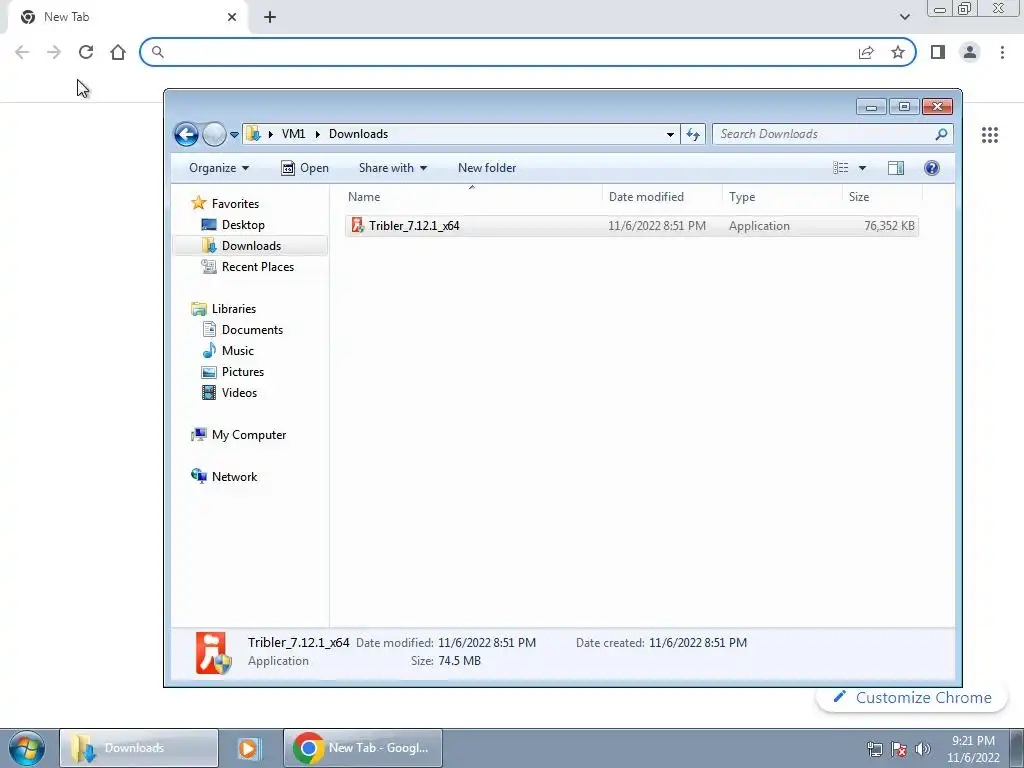Share this page from the address bar

pos(866,52)
